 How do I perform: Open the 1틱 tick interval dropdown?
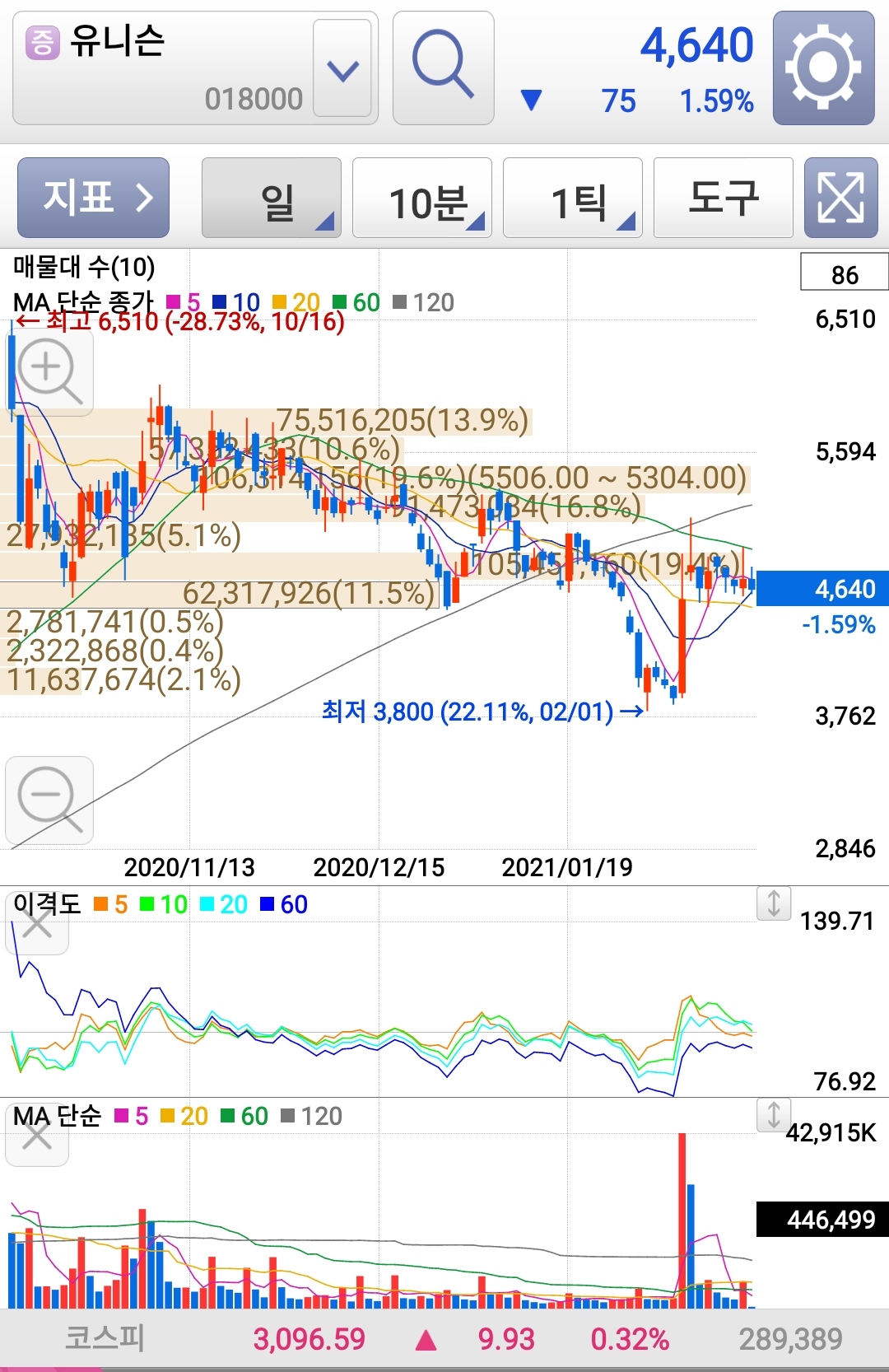tap(573, 198)
